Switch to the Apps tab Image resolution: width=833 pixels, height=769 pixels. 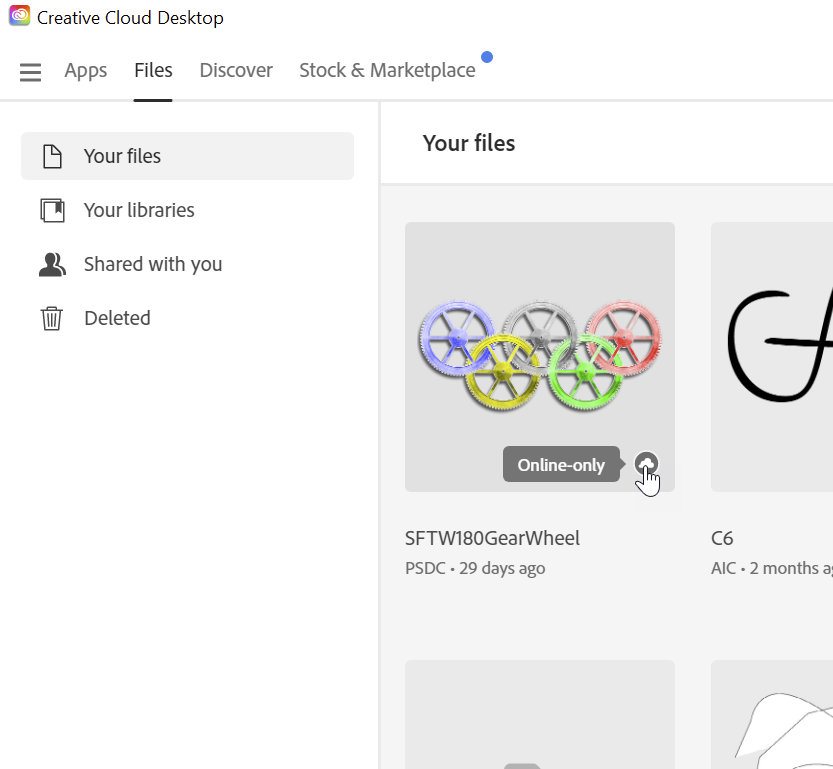tap(86, 70)
